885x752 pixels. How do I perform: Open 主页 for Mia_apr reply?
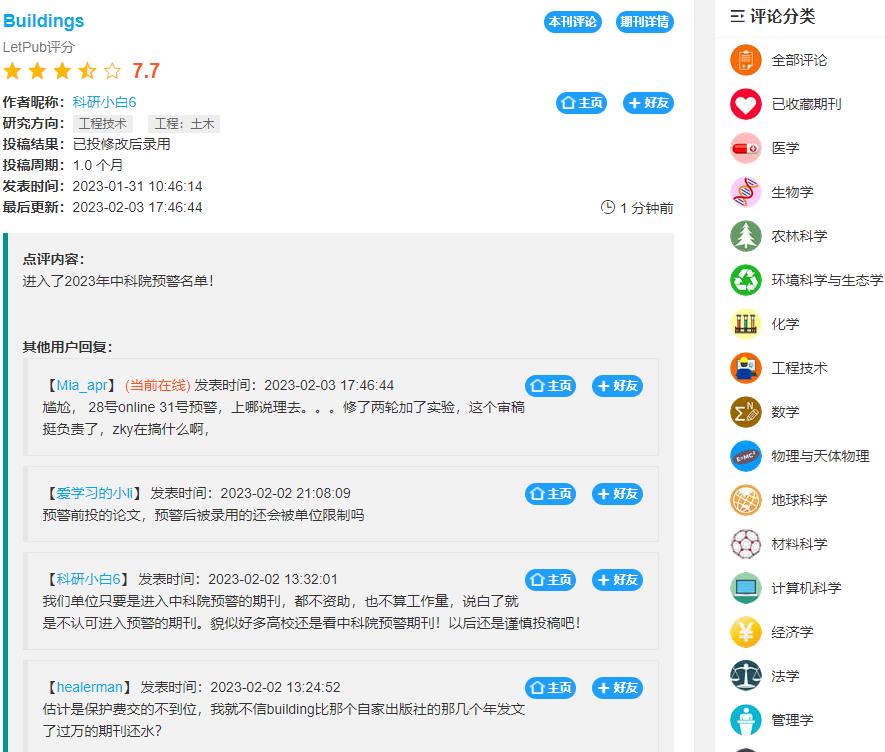[550, 386]
